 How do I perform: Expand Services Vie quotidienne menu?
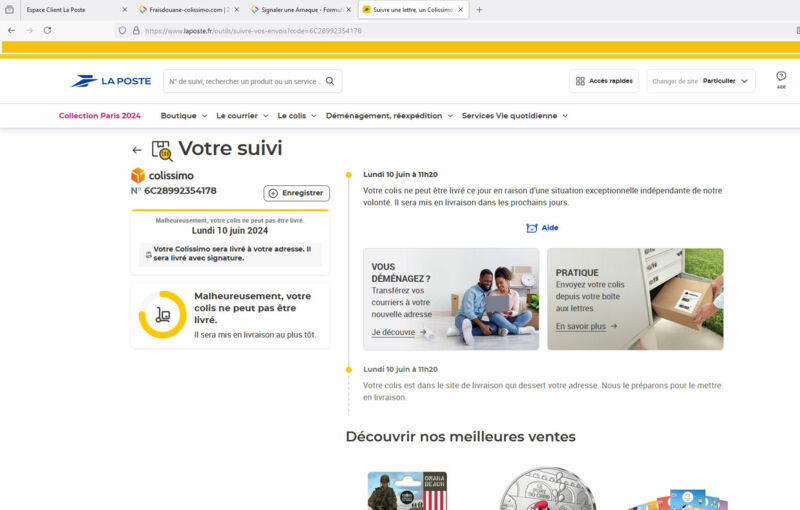pyautogui.click(x=515, y=116)
